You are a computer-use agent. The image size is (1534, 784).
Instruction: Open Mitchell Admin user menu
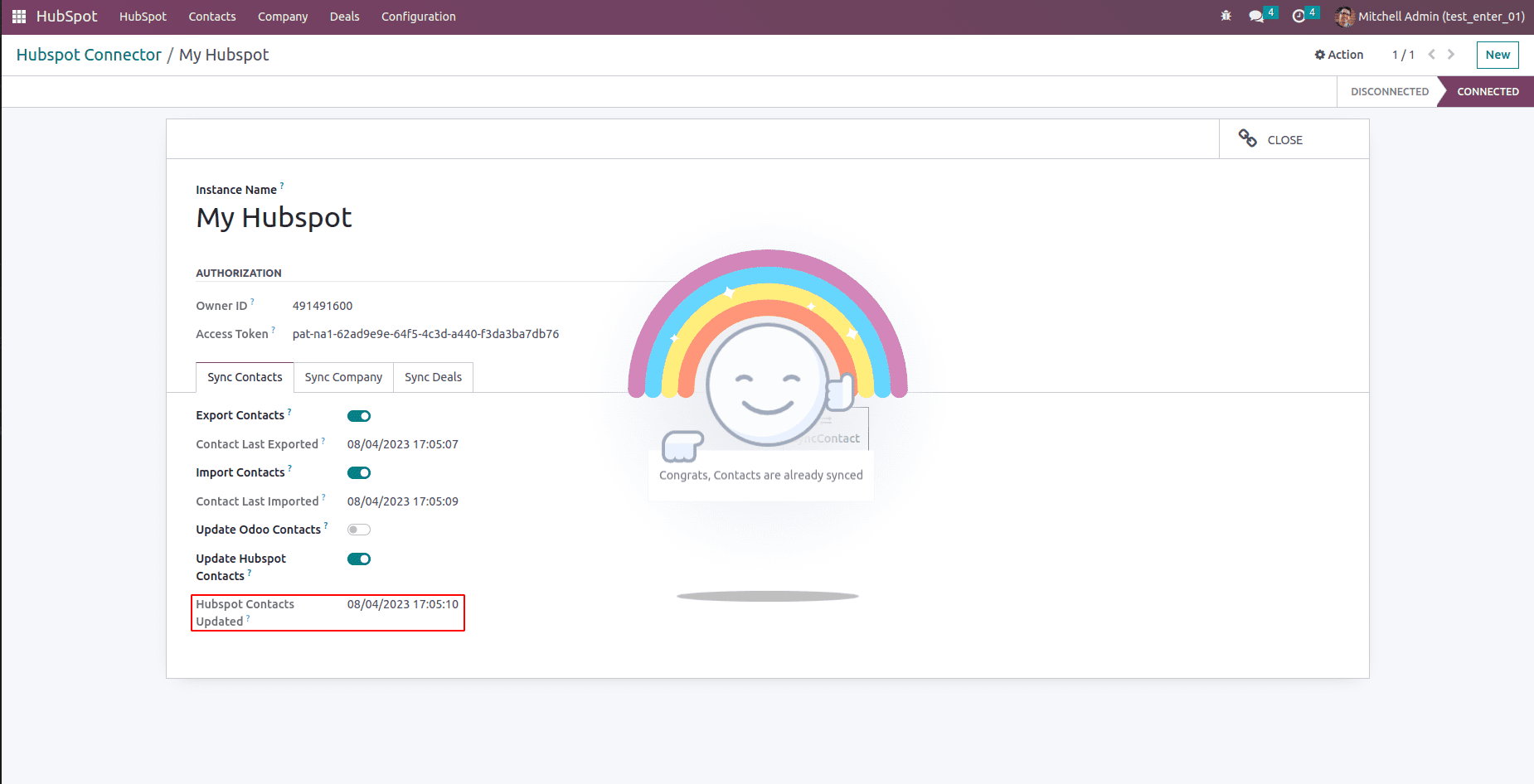1430,17
